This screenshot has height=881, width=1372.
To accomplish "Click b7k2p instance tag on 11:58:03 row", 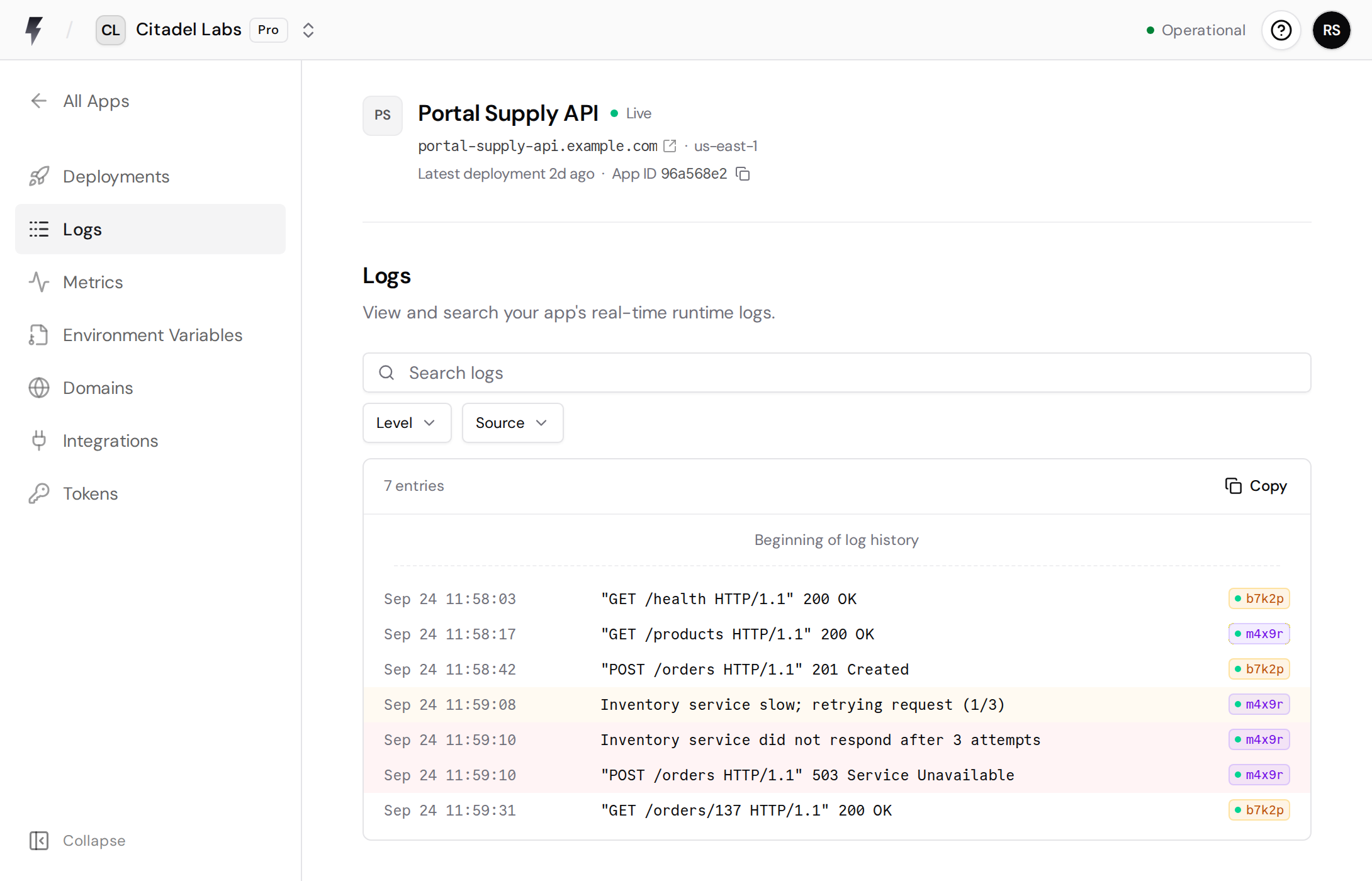I will (x=1259, y=598).
